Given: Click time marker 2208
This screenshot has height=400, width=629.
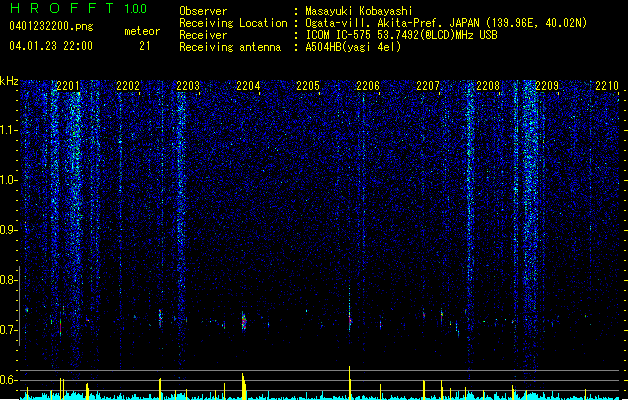Looking at the screenshot, I should click(488, 86).
